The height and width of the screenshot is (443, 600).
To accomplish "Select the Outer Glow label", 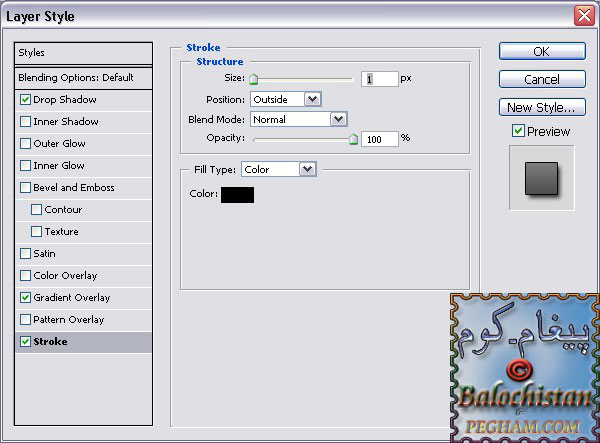I will click(59, 143).
